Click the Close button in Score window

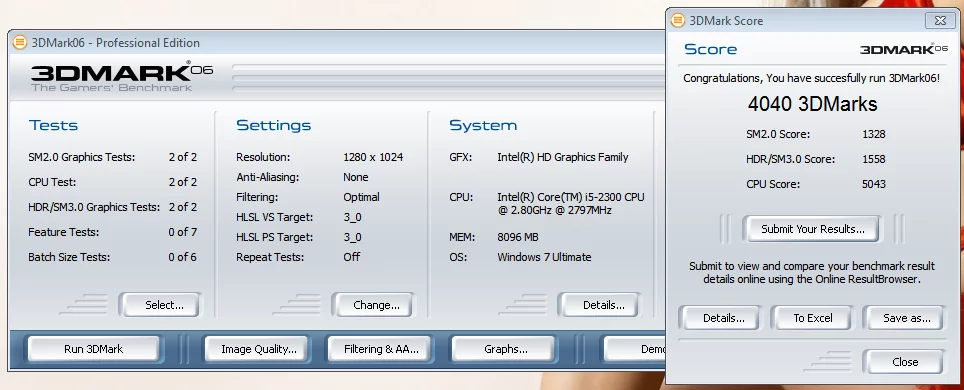905,362
